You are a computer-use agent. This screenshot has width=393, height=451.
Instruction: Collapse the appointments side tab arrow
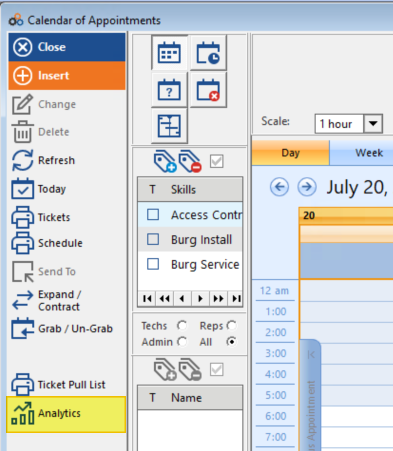click(311, 354)
